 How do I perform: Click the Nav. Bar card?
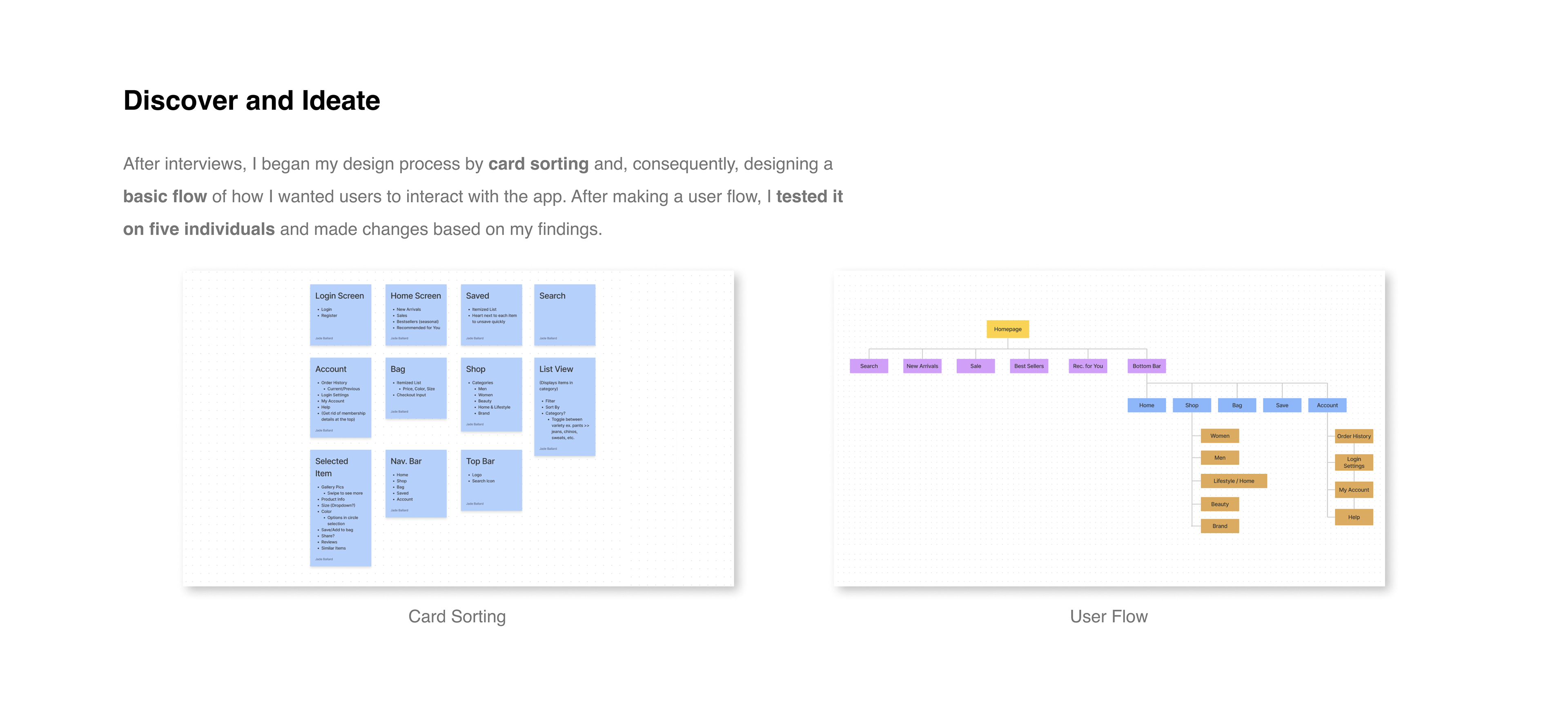click(x=416, y=484)
